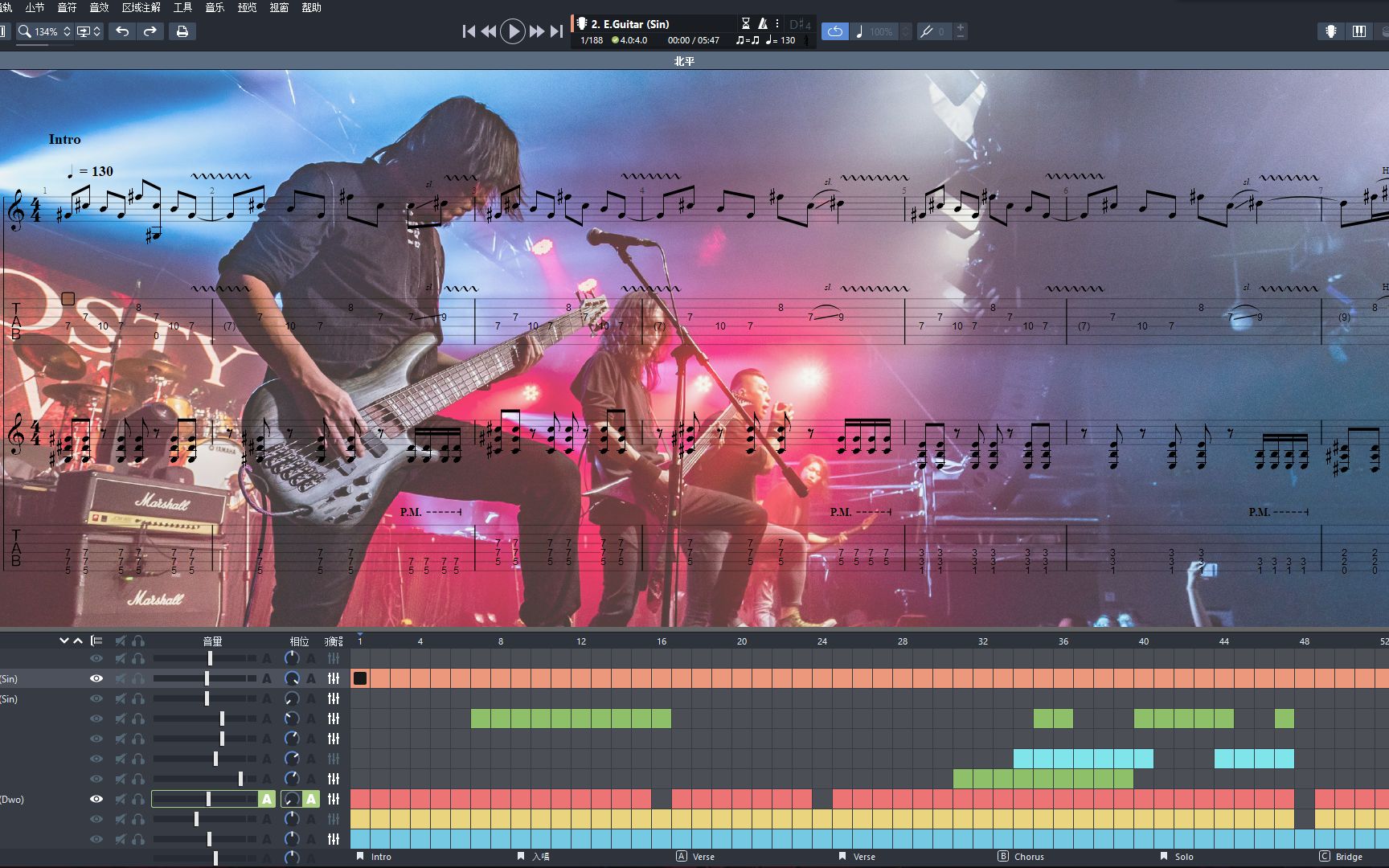The image size is (1389, 868).
Task: Solo the highlighted (Sin) track
Action: 138,678
